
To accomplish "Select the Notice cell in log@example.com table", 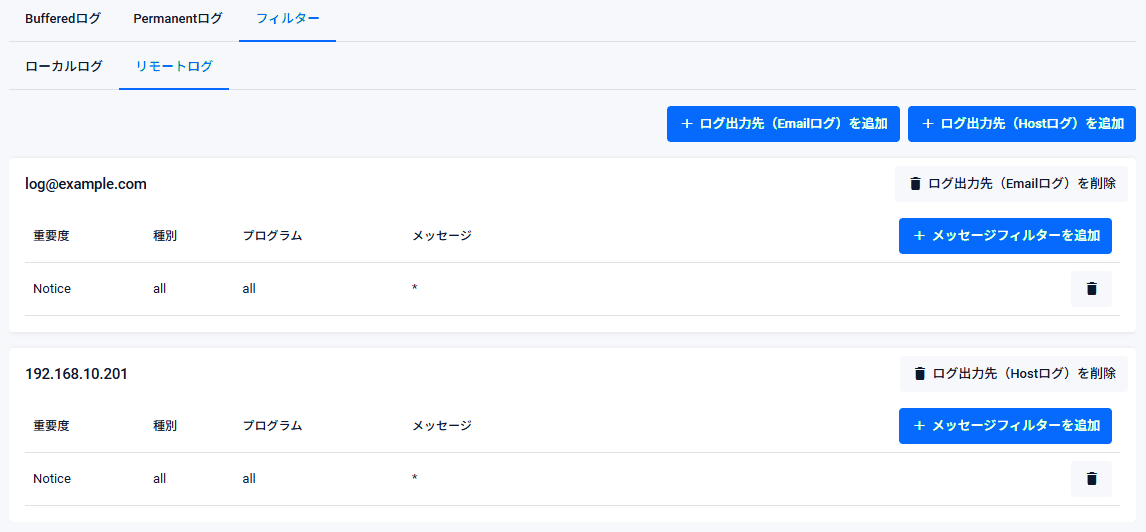I will (x=52, y=289).
